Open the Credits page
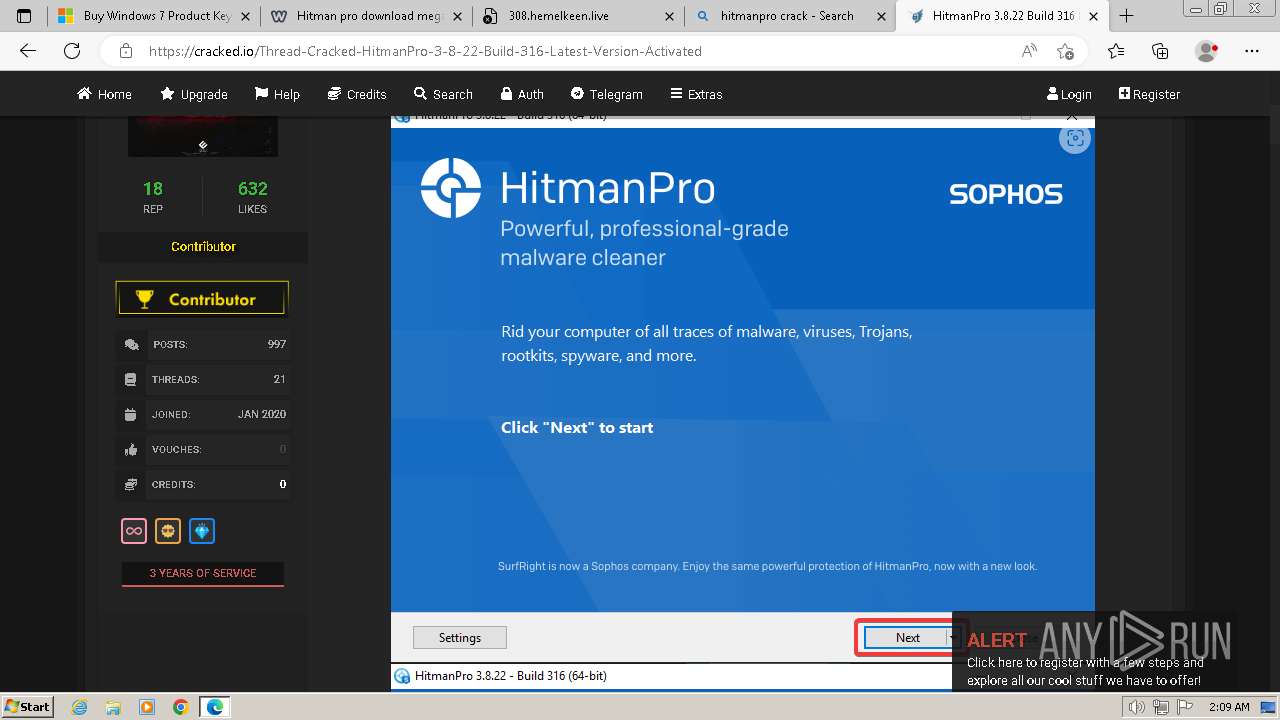This screenshot has width=1280, height=720. 357,94
